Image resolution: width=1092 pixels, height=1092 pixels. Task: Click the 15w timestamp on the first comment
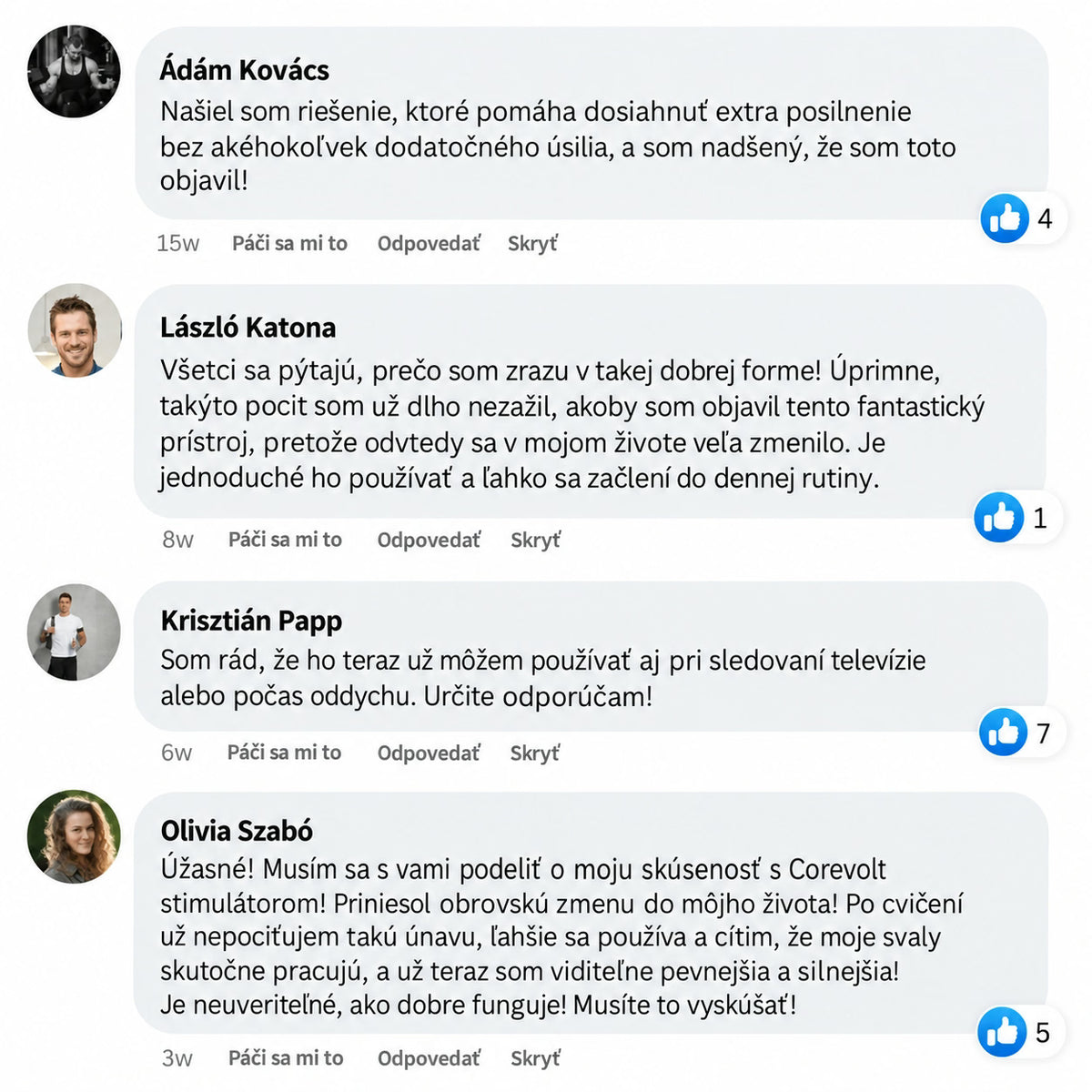click(x=177, y=243)
